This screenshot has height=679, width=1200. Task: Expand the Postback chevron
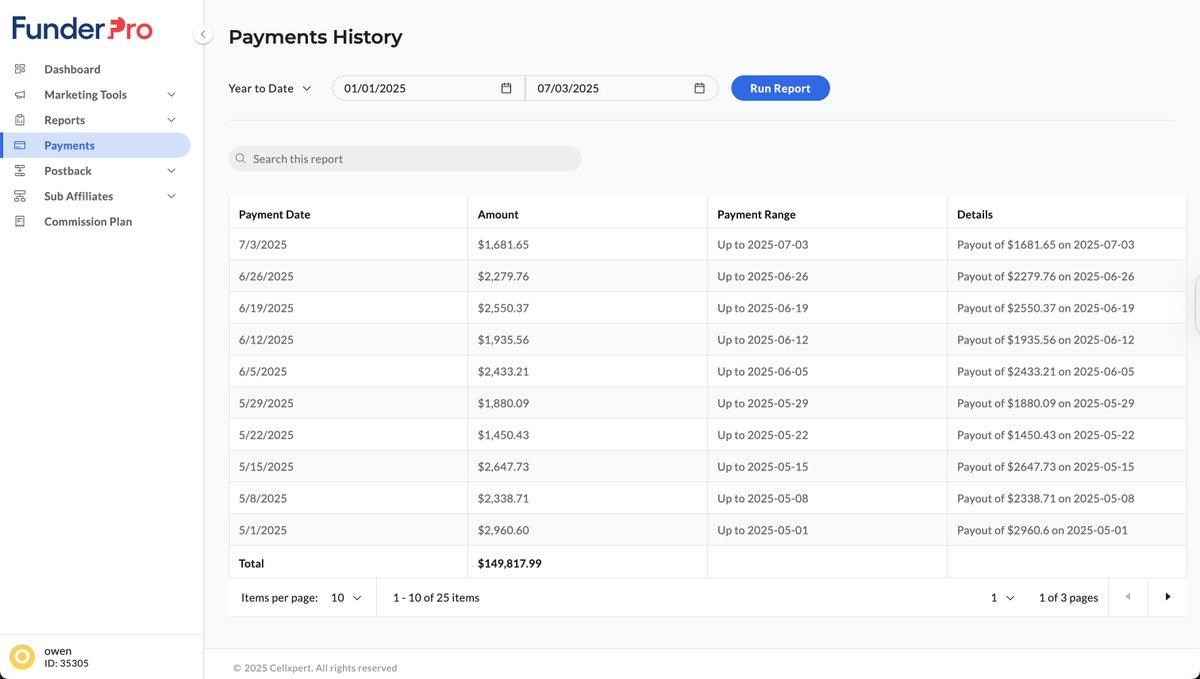pos(171,171)
